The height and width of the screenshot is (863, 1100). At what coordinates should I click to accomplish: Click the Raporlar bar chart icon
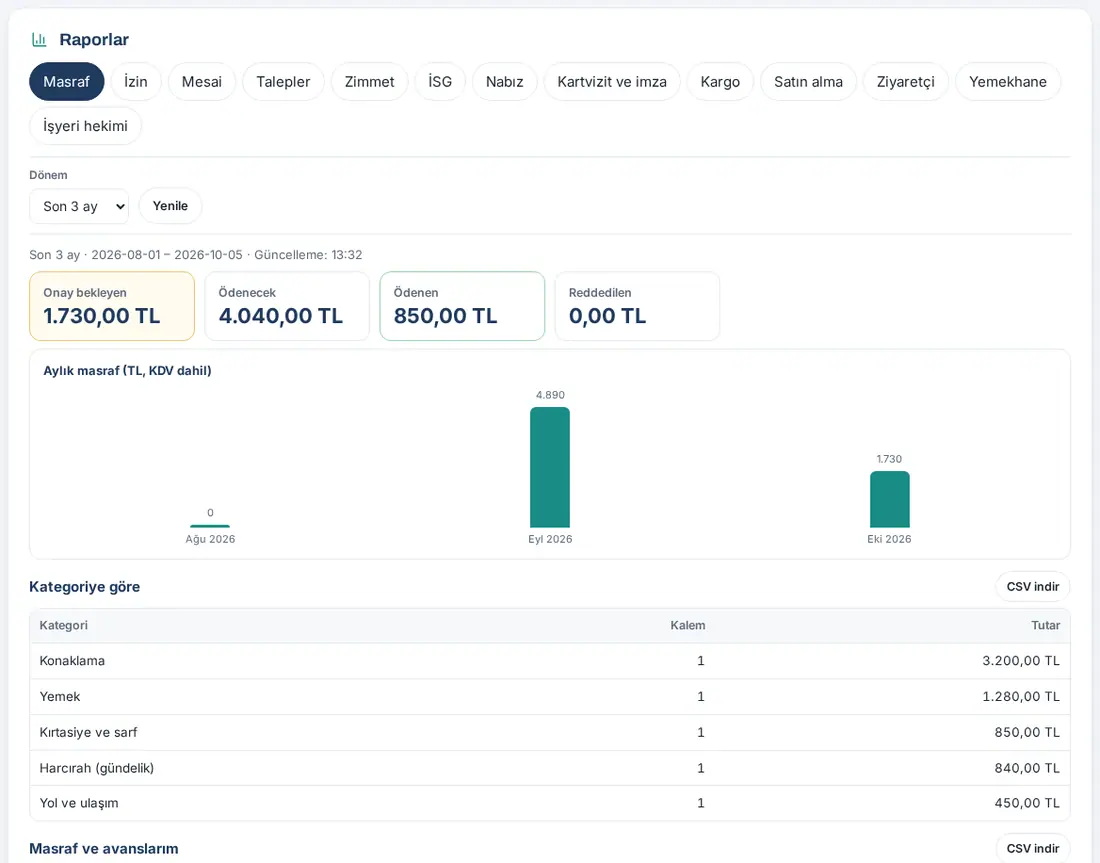tap(39, 40)
